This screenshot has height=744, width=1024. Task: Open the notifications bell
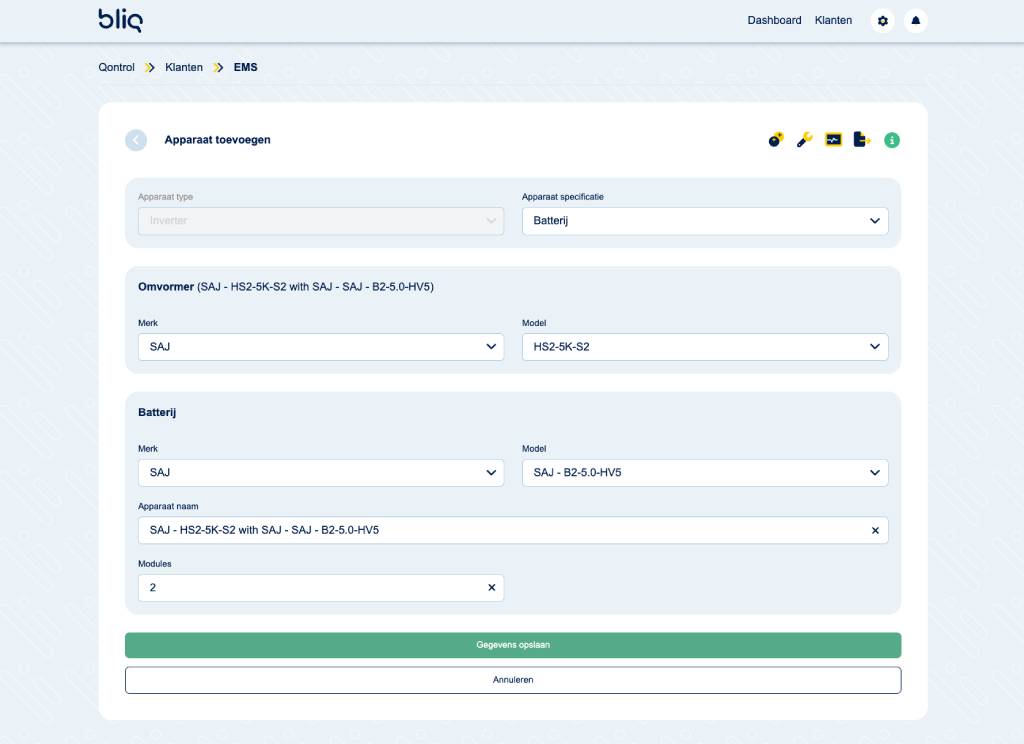[915, 21]
